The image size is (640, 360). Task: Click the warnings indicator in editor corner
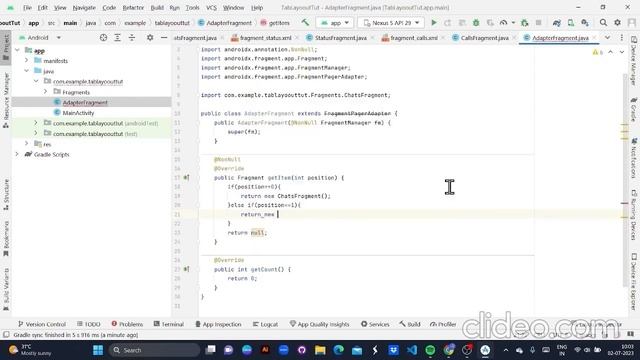pyautogui.click(x=598, y=52)
